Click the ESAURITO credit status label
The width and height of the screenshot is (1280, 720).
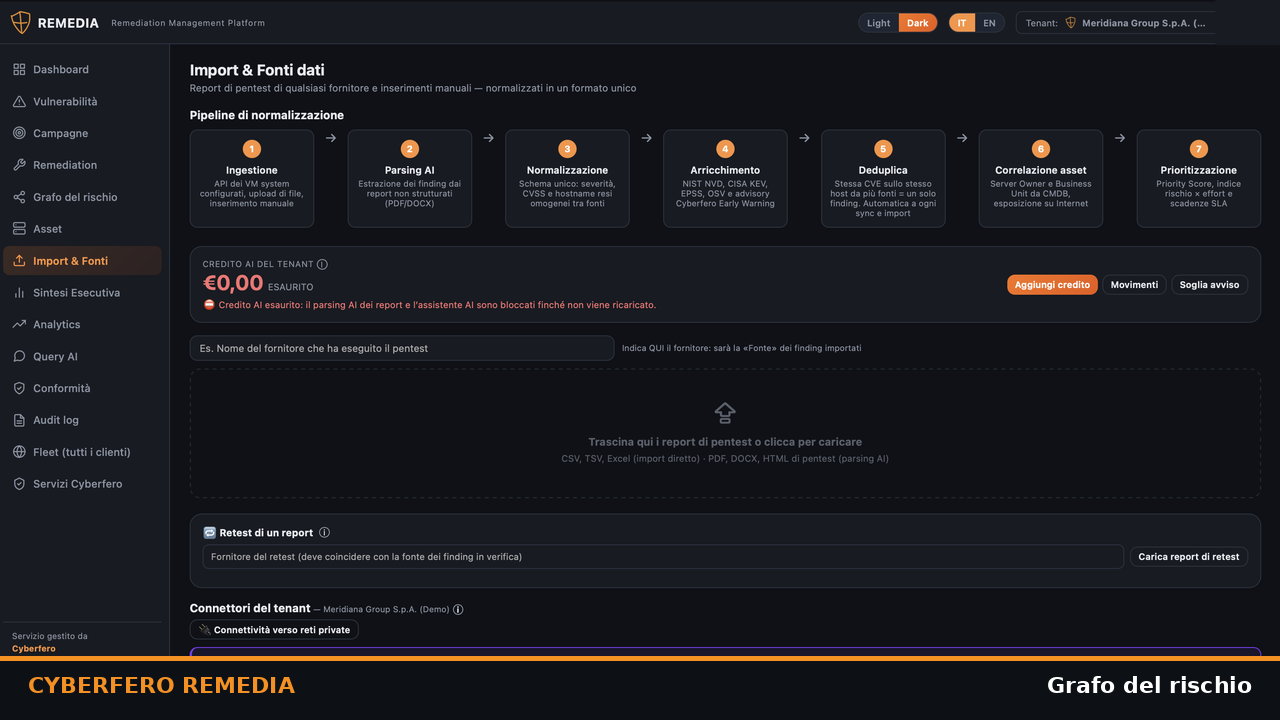290,287
